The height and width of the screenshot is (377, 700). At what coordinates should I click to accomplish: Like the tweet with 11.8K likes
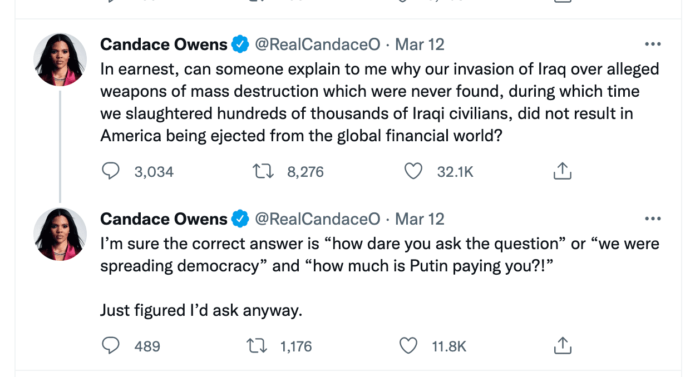(x=408, y=346)
